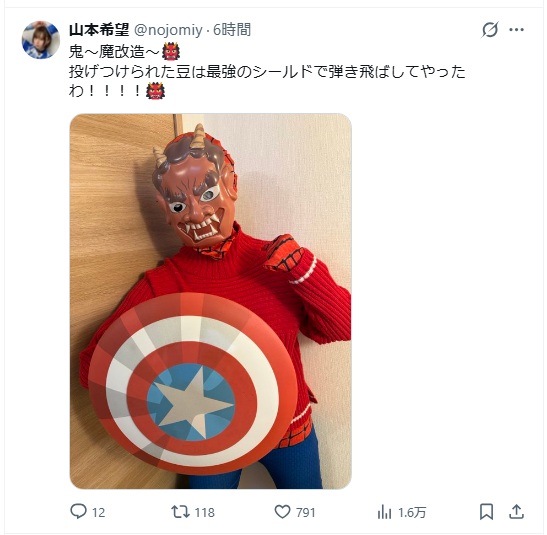
Task: Click the 791 likes count
Action: click(306, 512)
